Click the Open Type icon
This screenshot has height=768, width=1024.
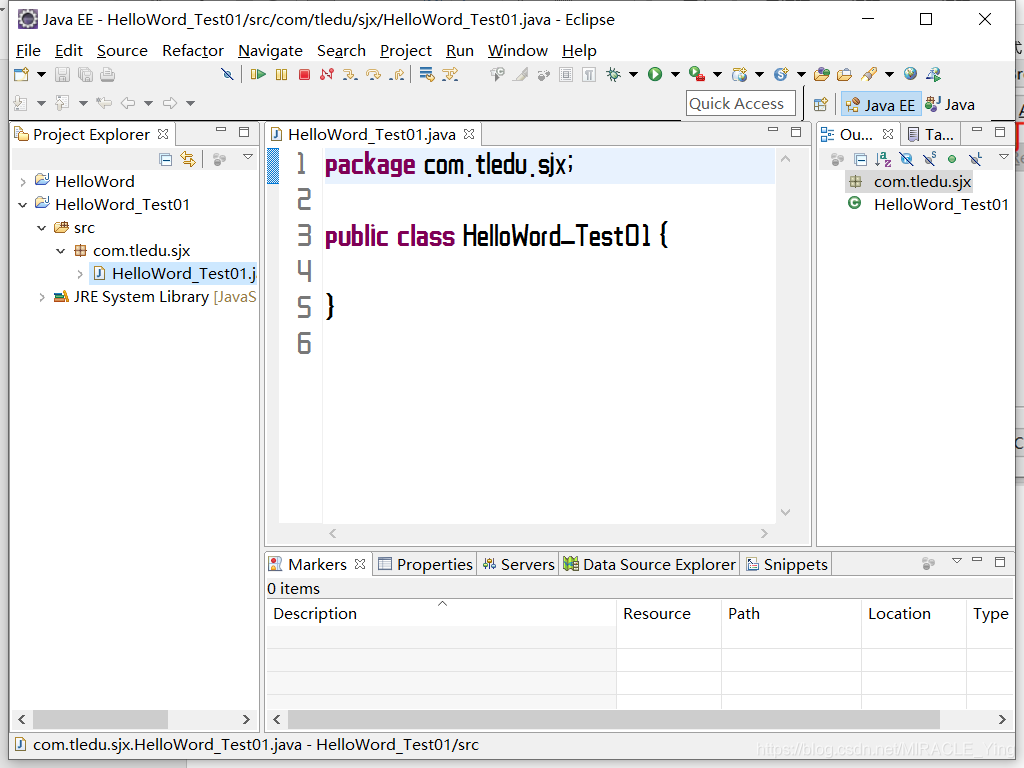[x=822, y=74]
